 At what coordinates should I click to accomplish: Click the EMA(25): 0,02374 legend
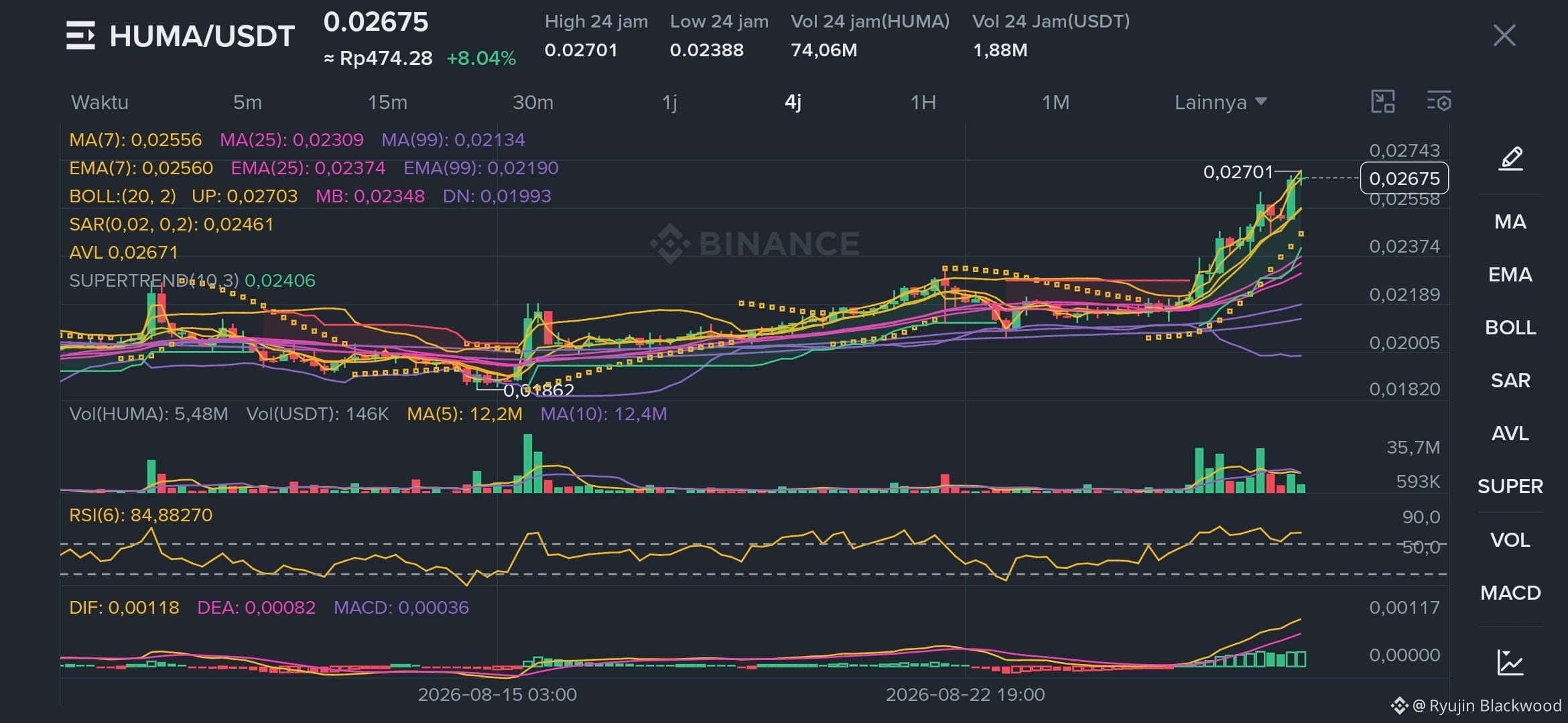pos(308,168)
